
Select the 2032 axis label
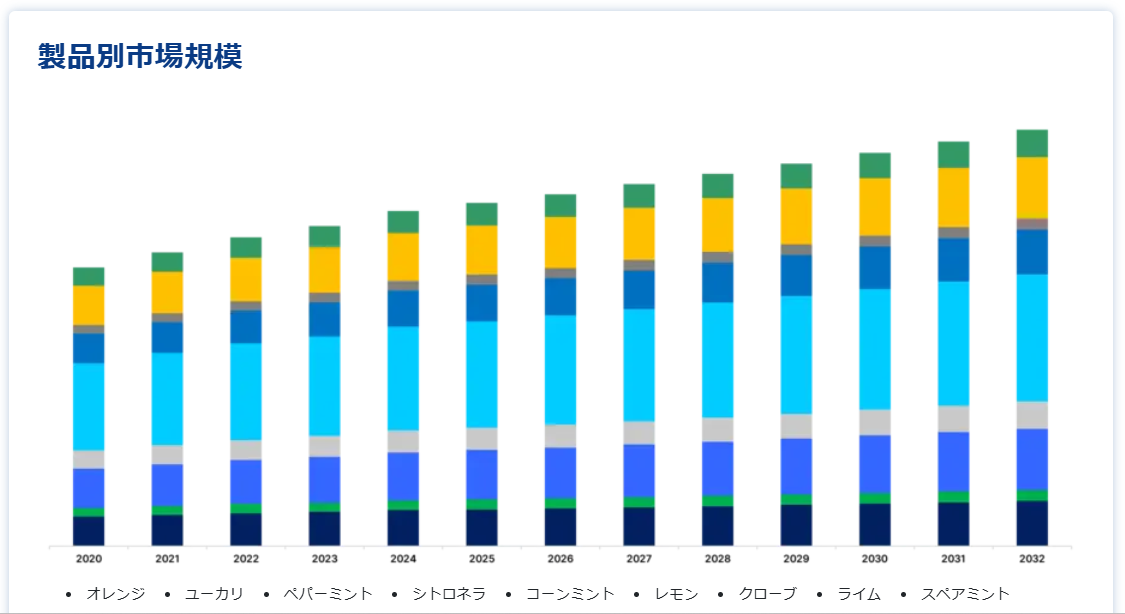click(x=1032, y=558)
